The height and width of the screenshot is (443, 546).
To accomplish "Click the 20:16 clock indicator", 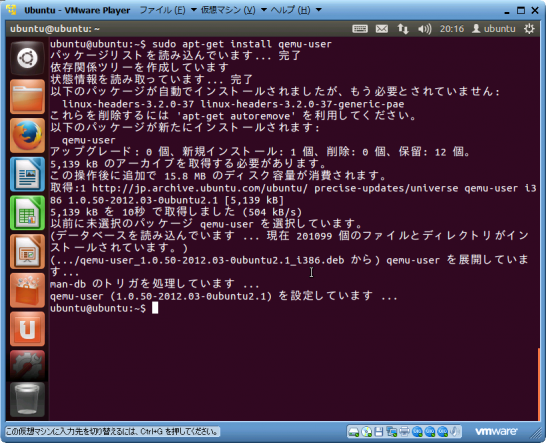I will pyautogui.click(x=452, y=29).
